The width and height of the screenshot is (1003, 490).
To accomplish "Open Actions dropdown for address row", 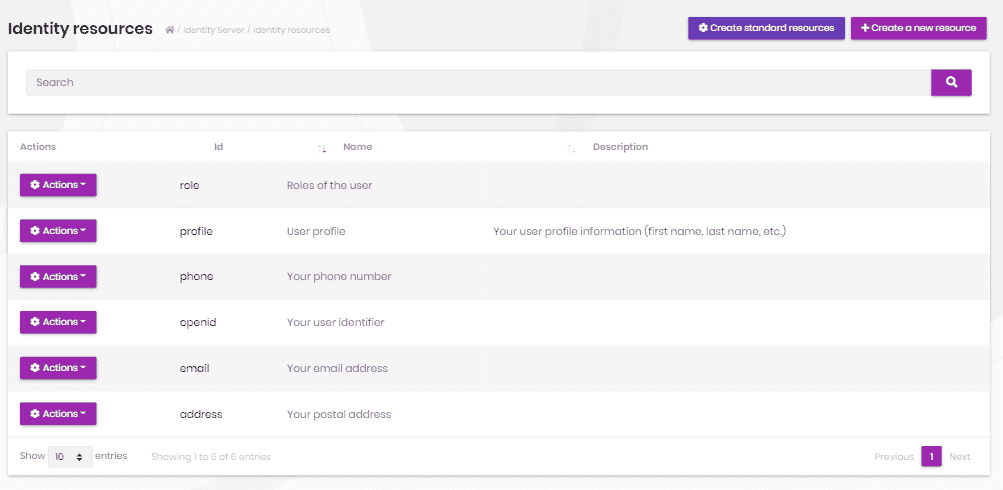I will pos(58,414).
